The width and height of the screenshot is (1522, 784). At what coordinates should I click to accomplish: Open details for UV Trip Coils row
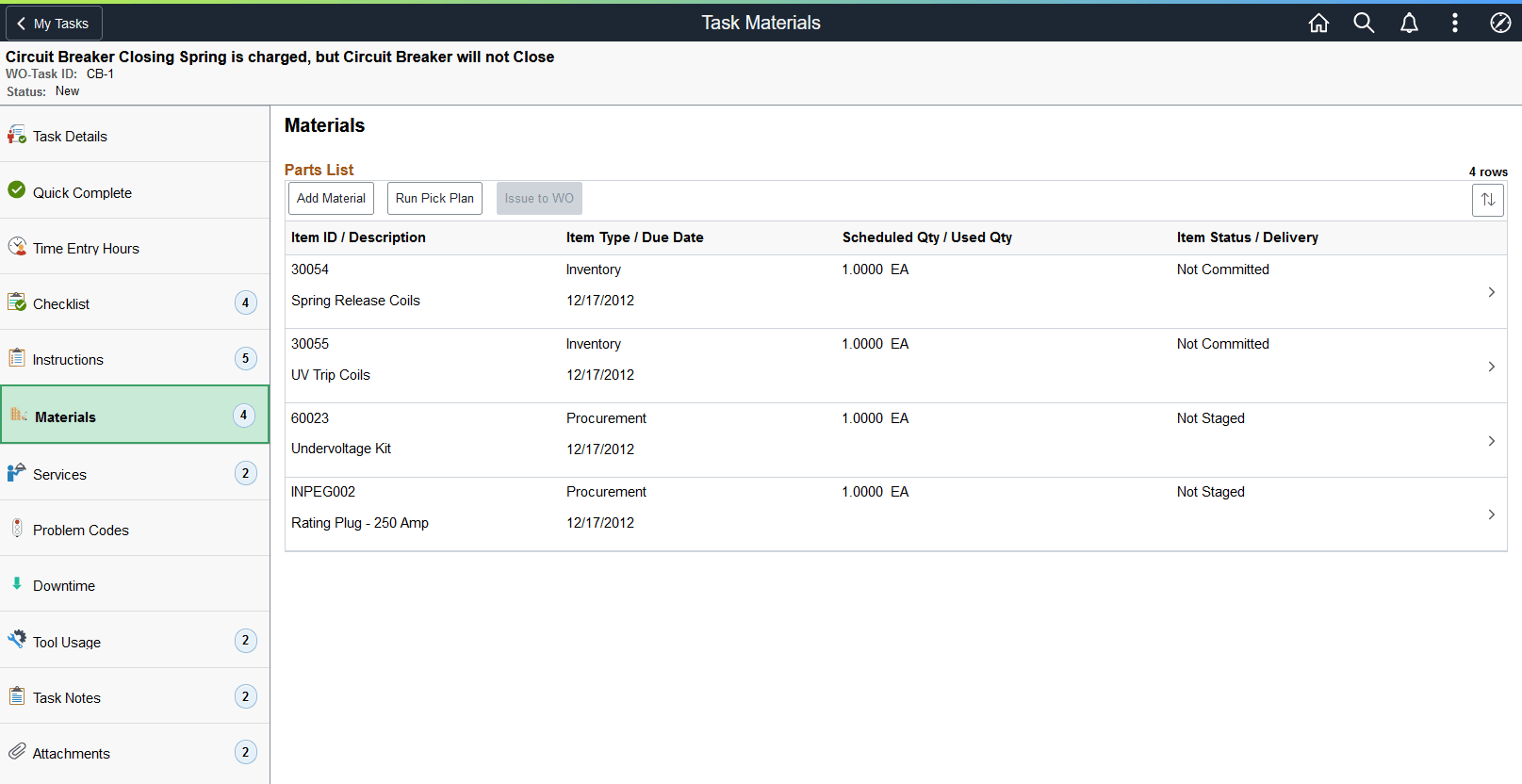click(1491, 367)
